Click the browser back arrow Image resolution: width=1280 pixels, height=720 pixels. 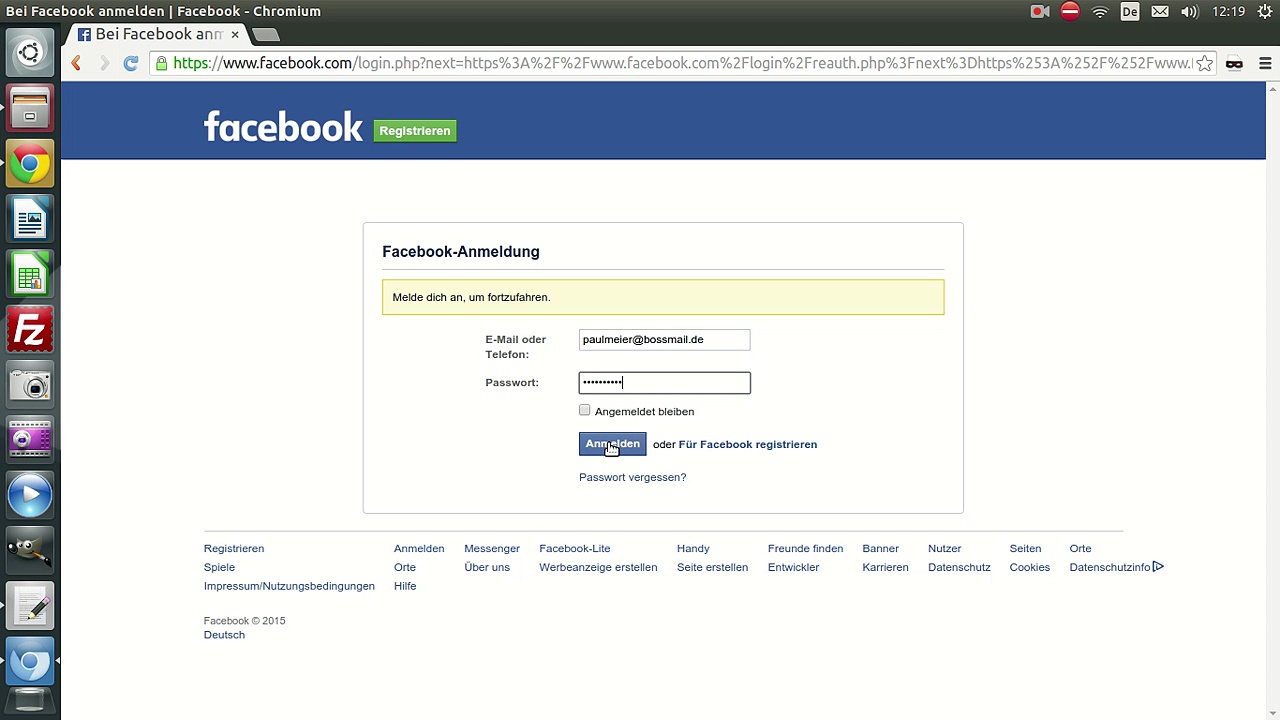(76, 63)
